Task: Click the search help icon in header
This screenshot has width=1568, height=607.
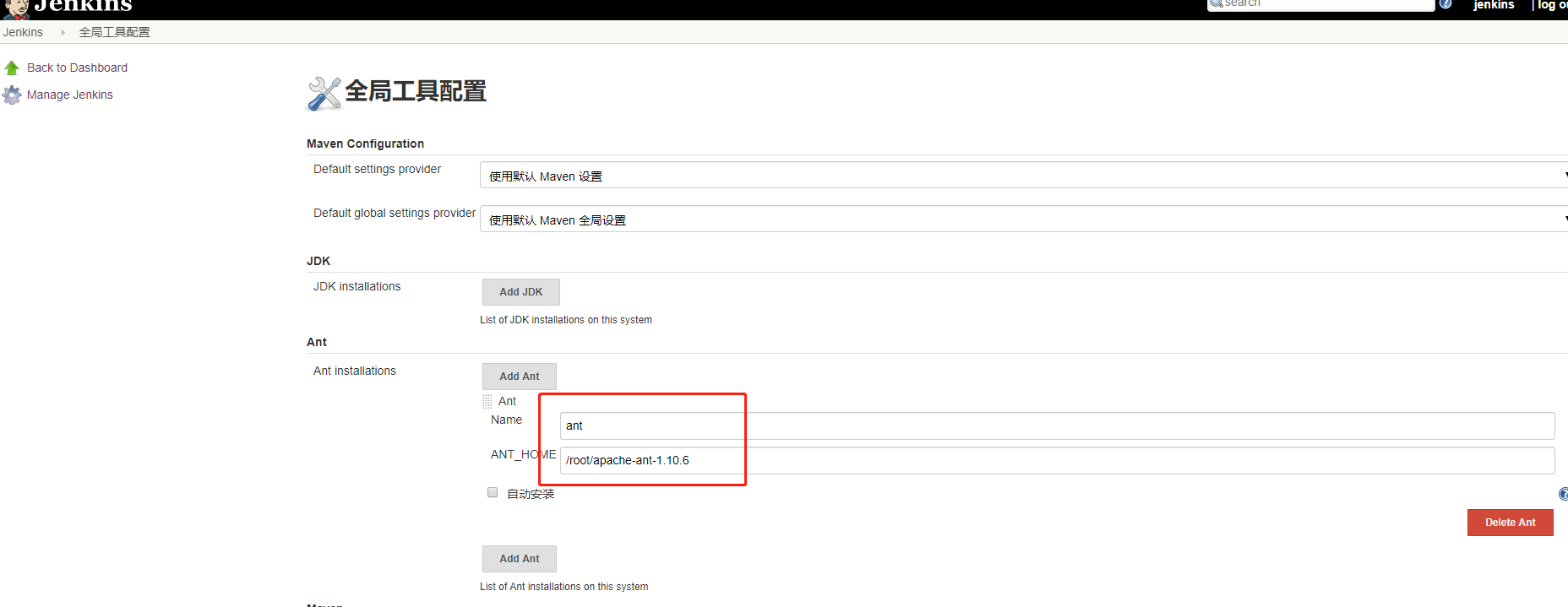Action: (1445, 4)
